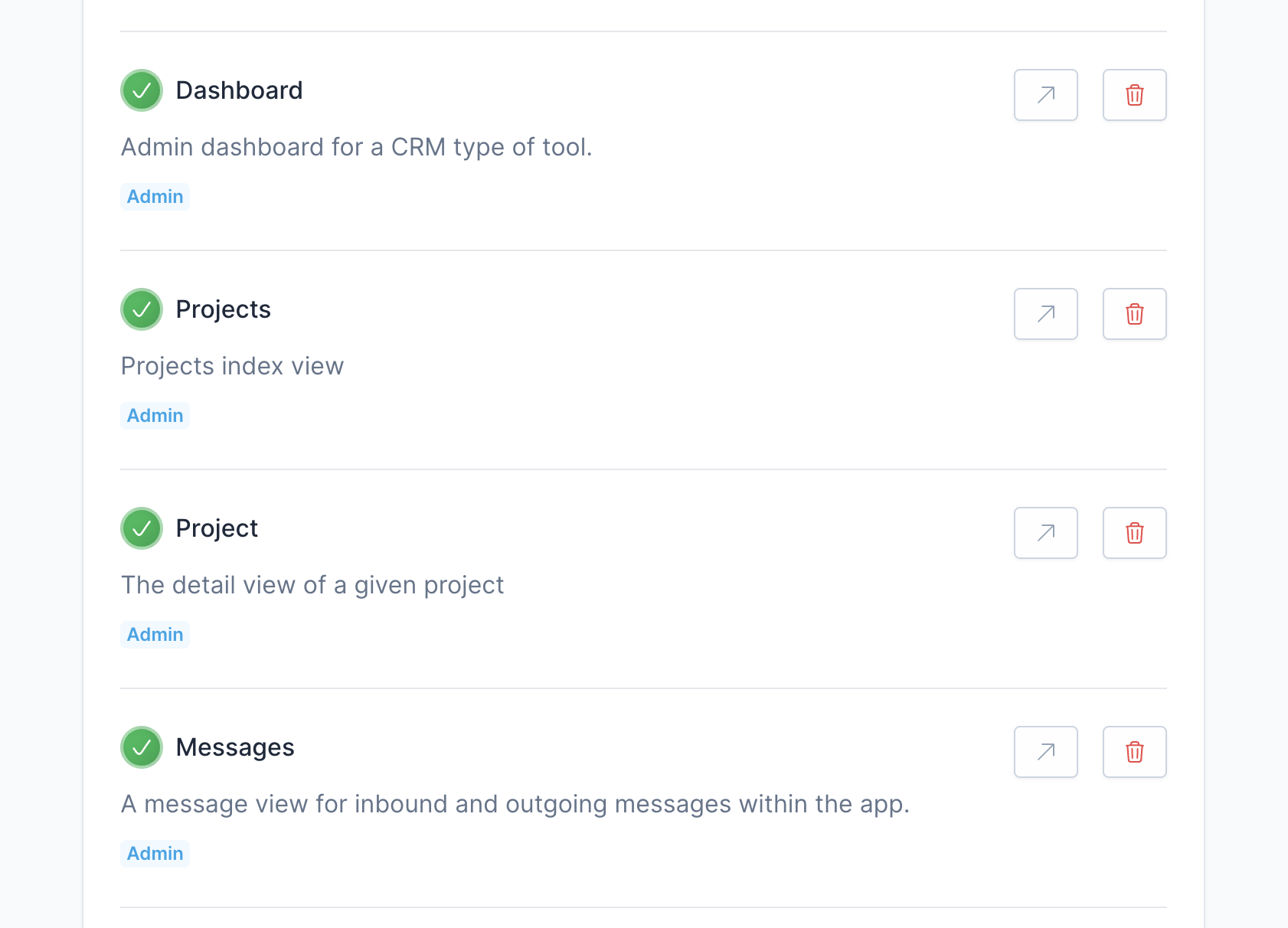1288x928 pixels.
Task: Delete the Project entry with trash icon
Action: pos(1134,533)
